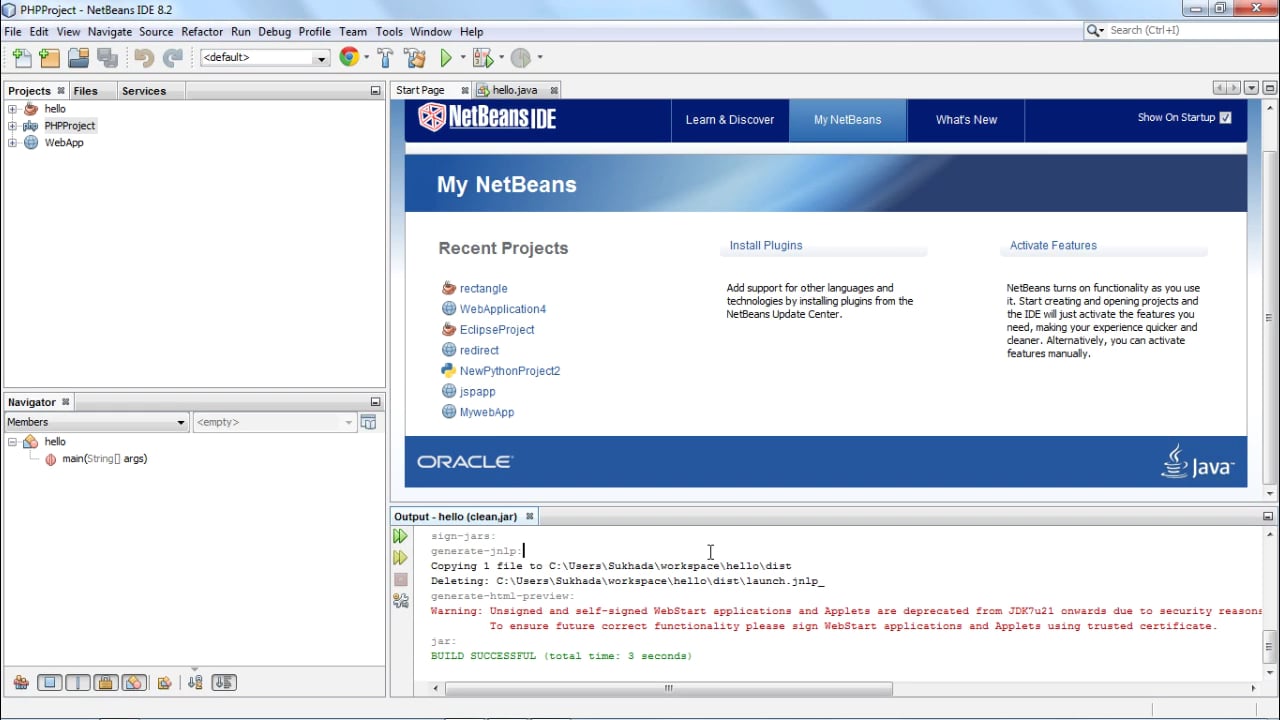The height and width of the screenshot is (720, 1280).
Task: Open the <default> configuration combo box
Action: [265, 58]
